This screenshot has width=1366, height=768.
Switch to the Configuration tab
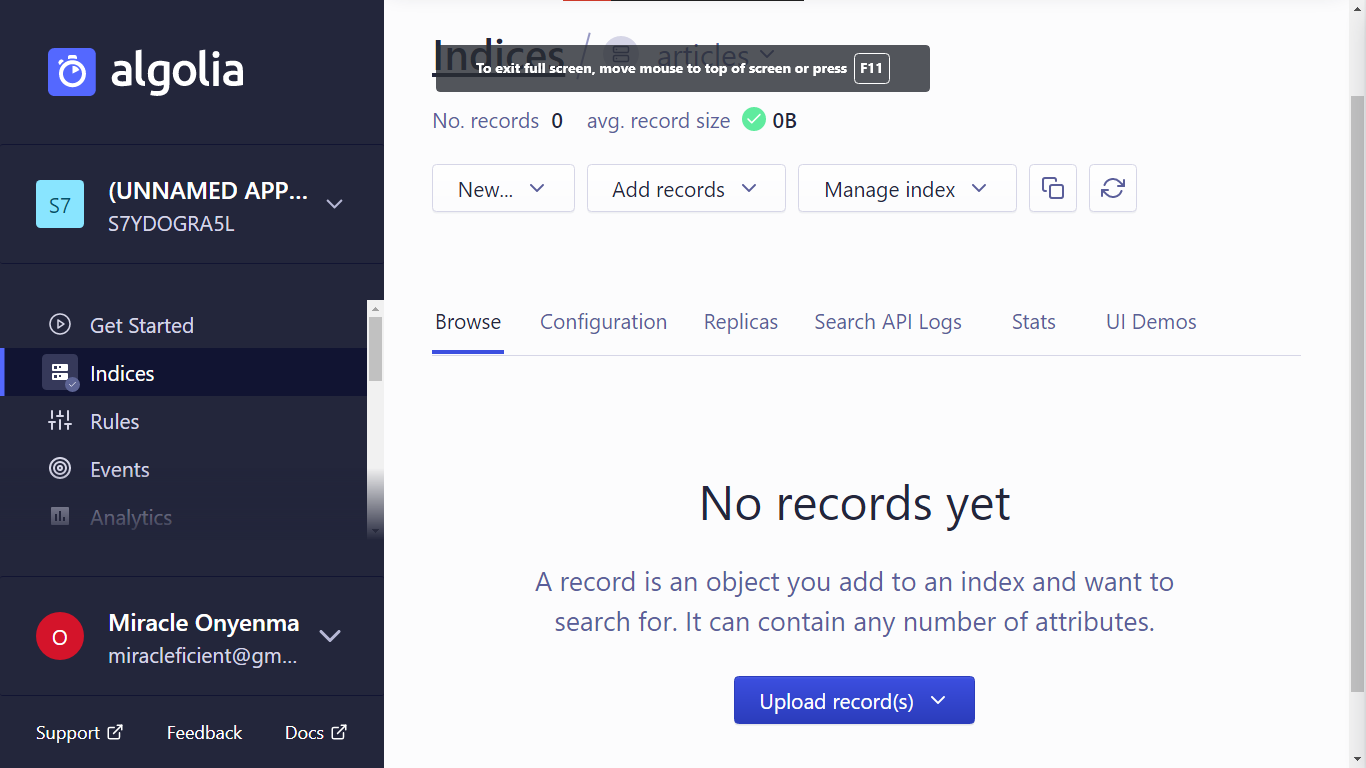click(603, 321)
